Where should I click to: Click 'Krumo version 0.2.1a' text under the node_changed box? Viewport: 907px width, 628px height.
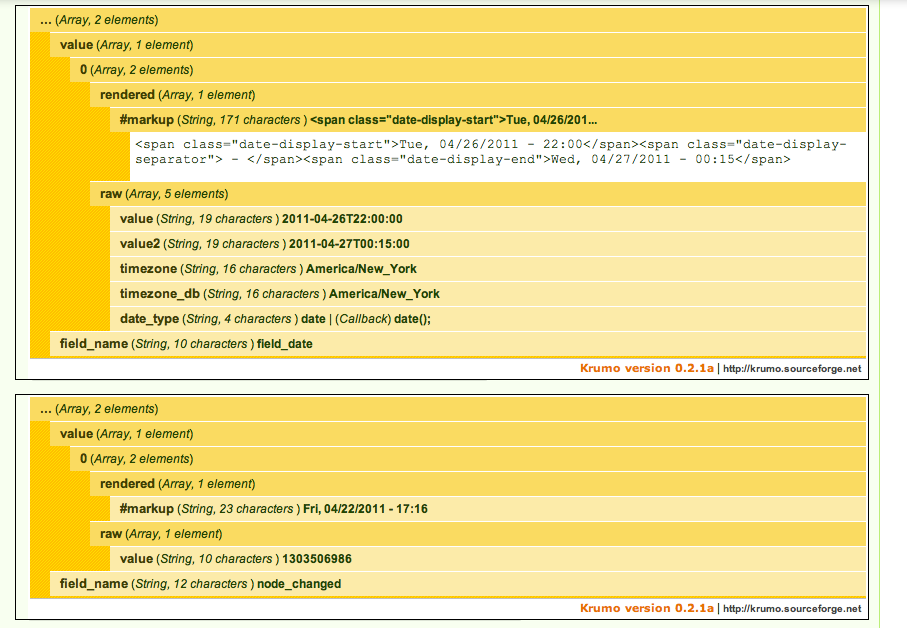647,608
